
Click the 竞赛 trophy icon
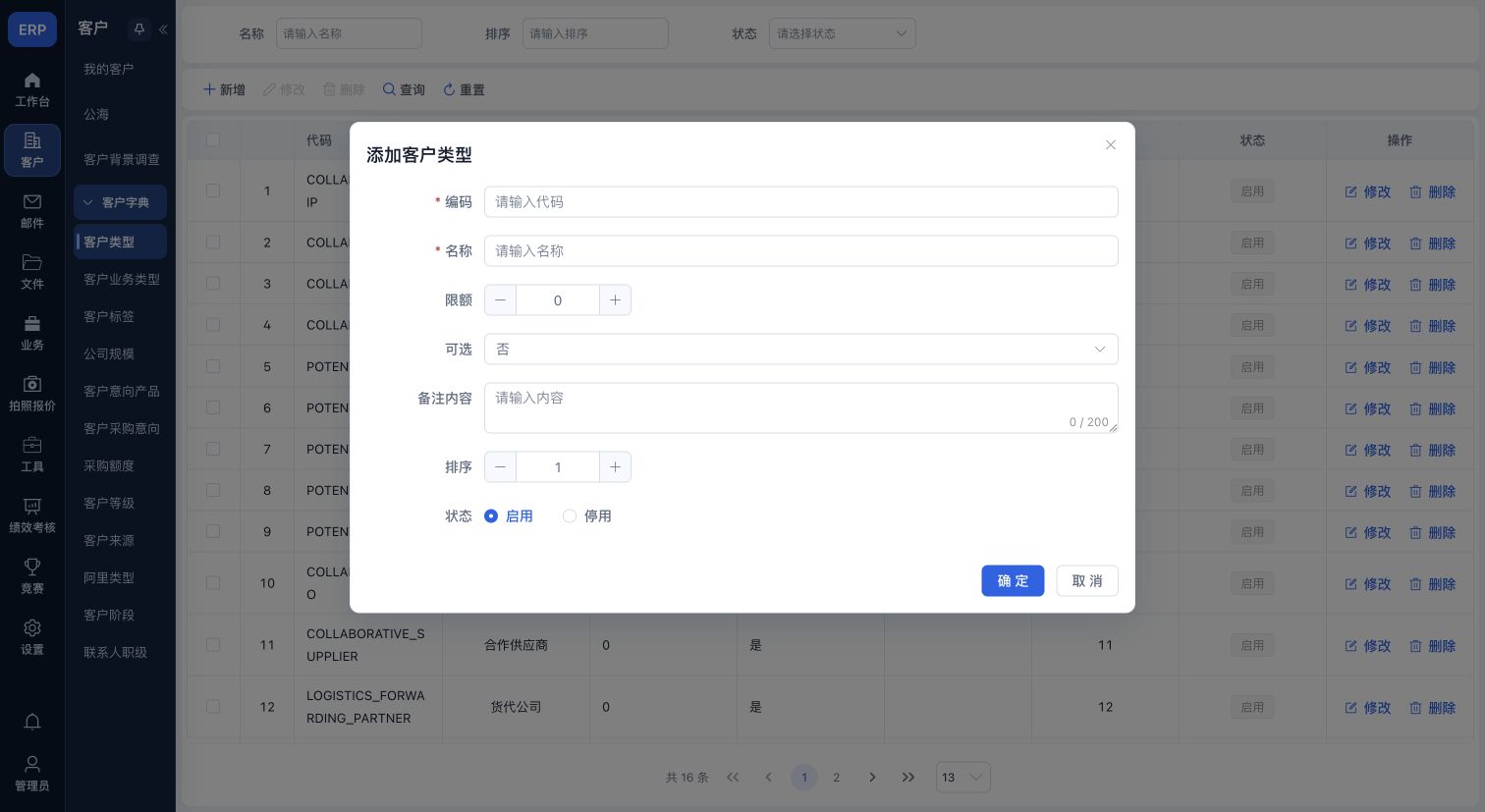tap(32, 567)
